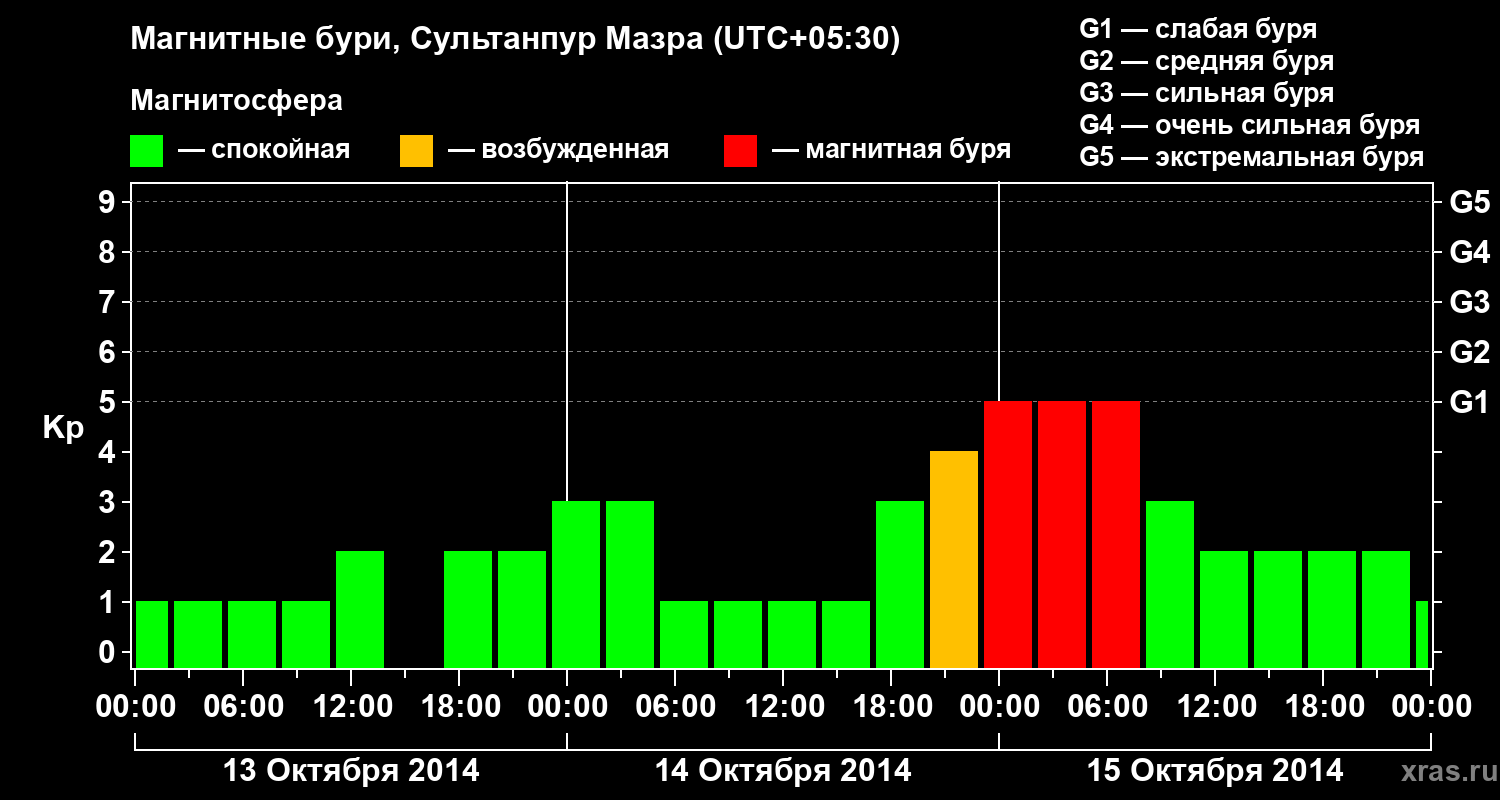
Task: Select the orange Kp 4 bar
Action: pyautogui.click(x=954, y=560)
